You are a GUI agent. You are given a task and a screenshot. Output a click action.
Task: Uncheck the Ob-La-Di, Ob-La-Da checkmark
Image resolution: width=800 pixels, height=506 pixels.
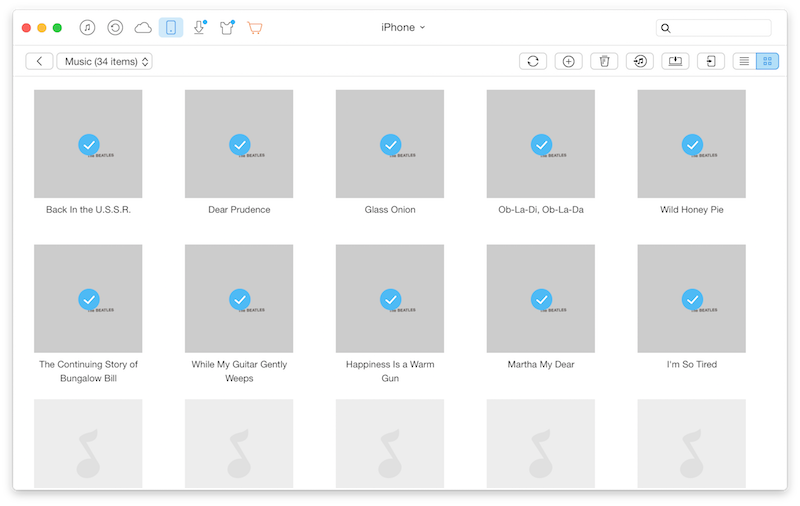pyautogui.click(x=541, y=145)
